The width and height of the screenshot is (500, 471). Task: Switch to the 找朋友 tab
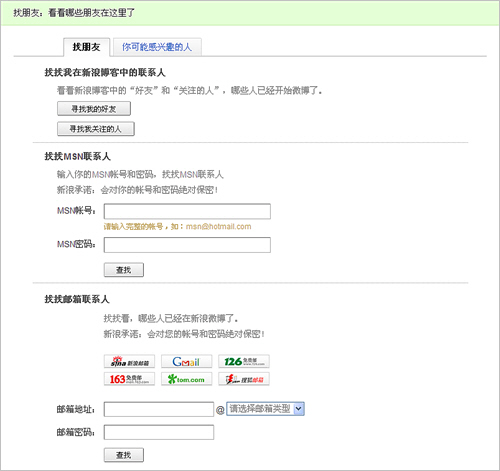click(x=86, y=47)
